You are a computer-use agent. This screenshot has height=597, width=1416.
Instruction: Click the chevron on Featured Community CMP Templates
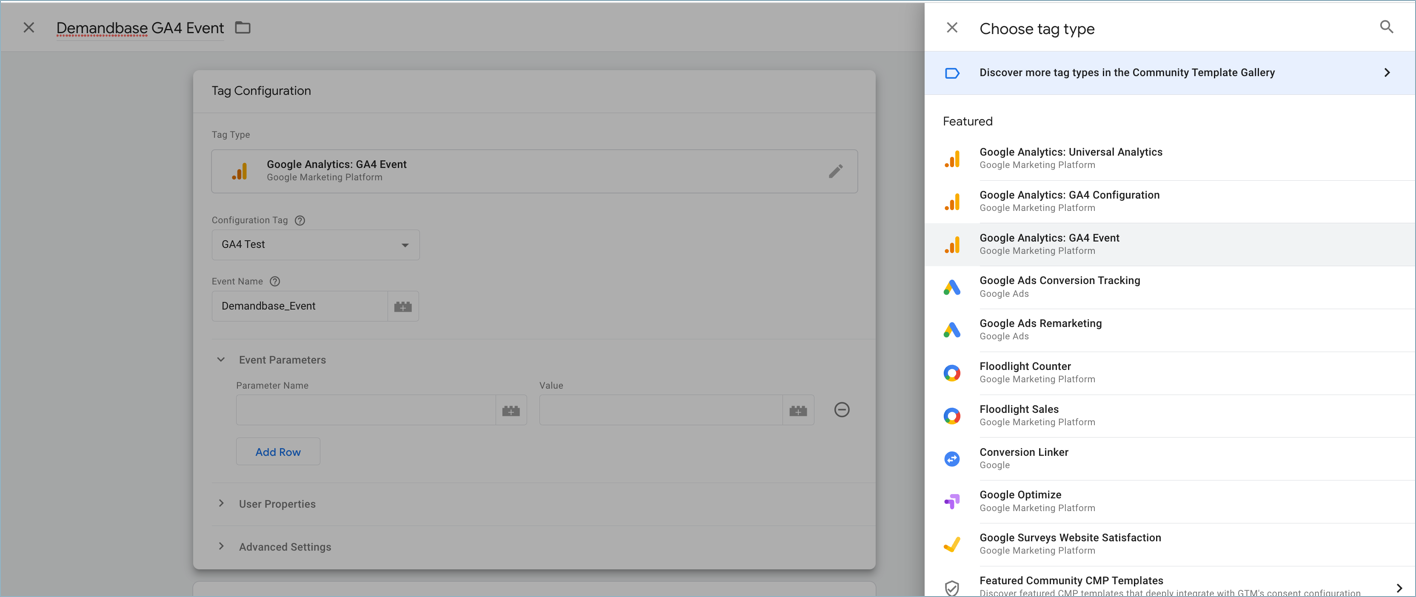click(x=1399, y=588)
